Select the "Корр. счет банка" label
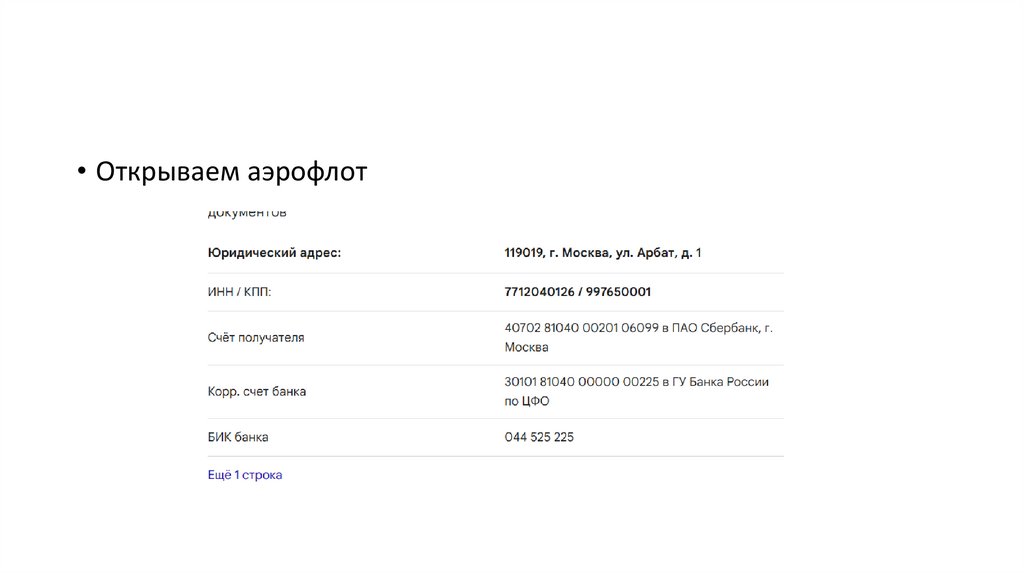Screen dimensions: 1024x574 pyautogui.click(x=257, y=391)
